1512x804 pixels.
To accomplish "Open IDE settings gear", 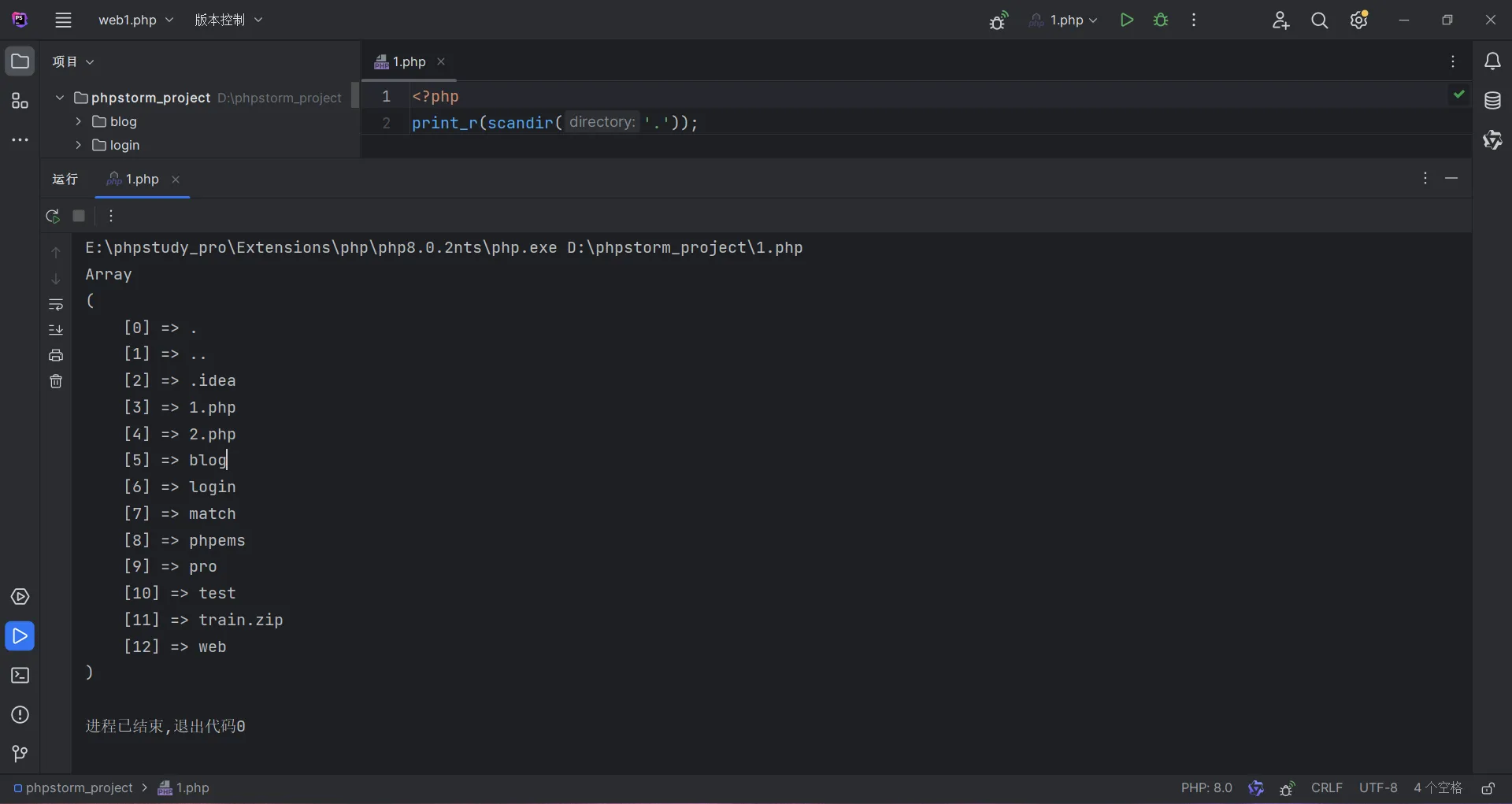I will click(1359, 20).
